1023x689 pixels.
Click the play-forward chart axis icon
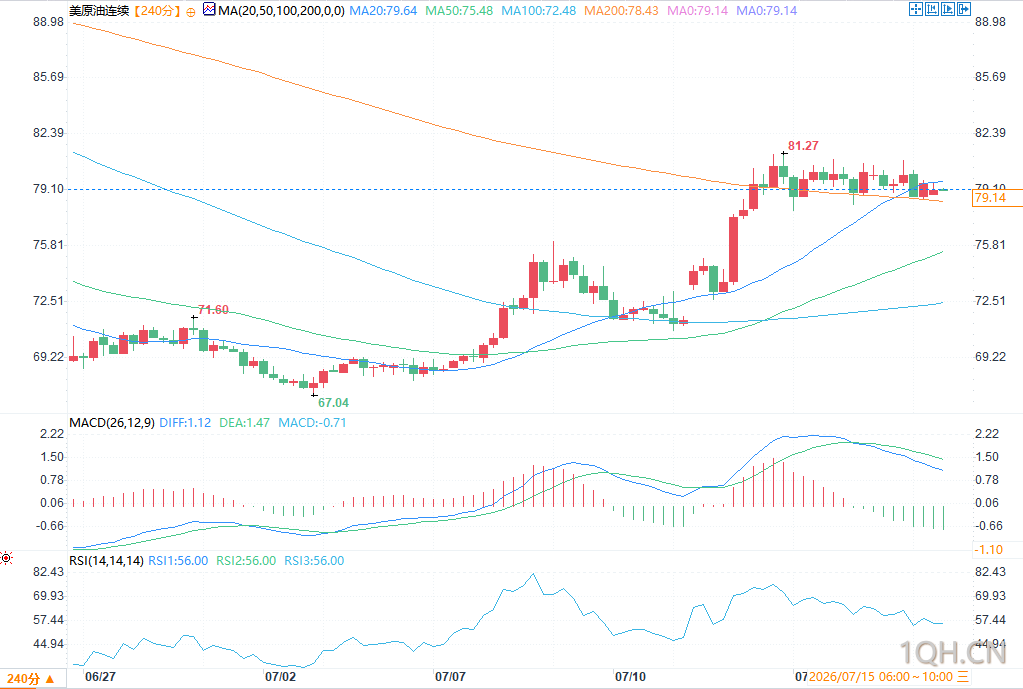click(948, 9)
